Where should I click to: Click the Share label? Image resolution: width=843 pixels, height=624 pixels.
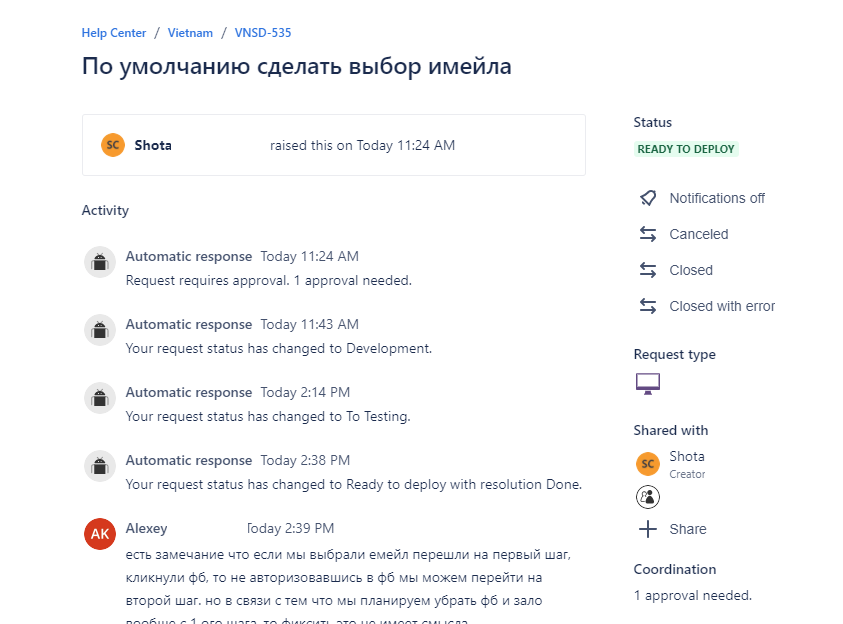point(688,529)
